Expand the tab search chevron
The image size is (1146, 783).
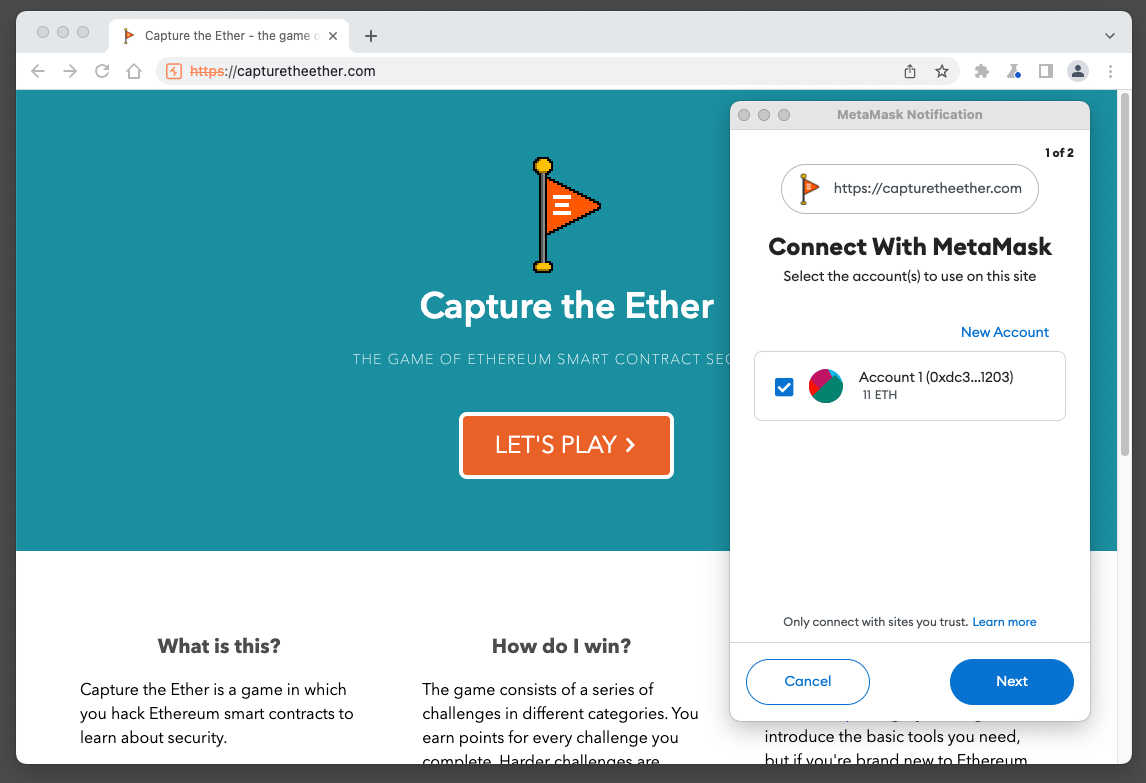1109,36
